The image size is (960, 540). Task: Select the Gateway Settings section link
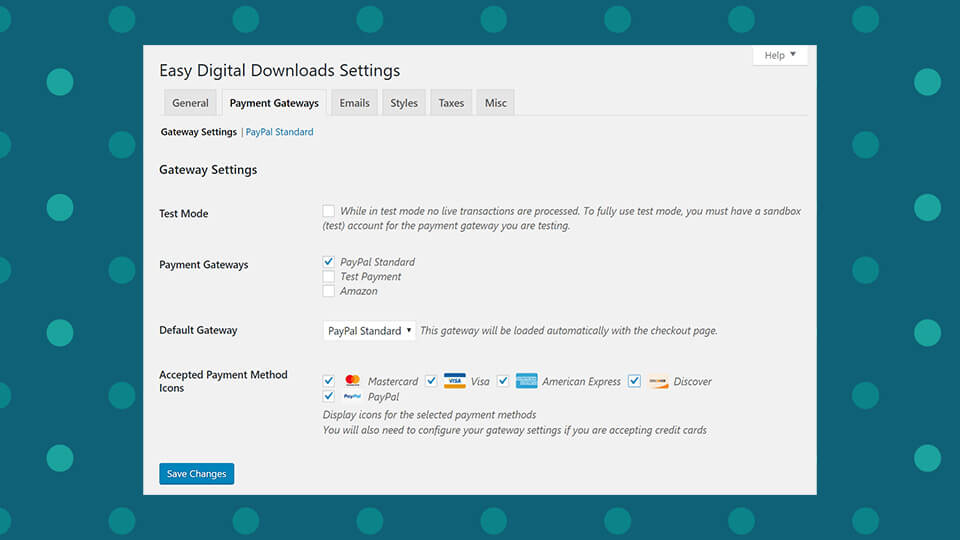tap(198, 132)
